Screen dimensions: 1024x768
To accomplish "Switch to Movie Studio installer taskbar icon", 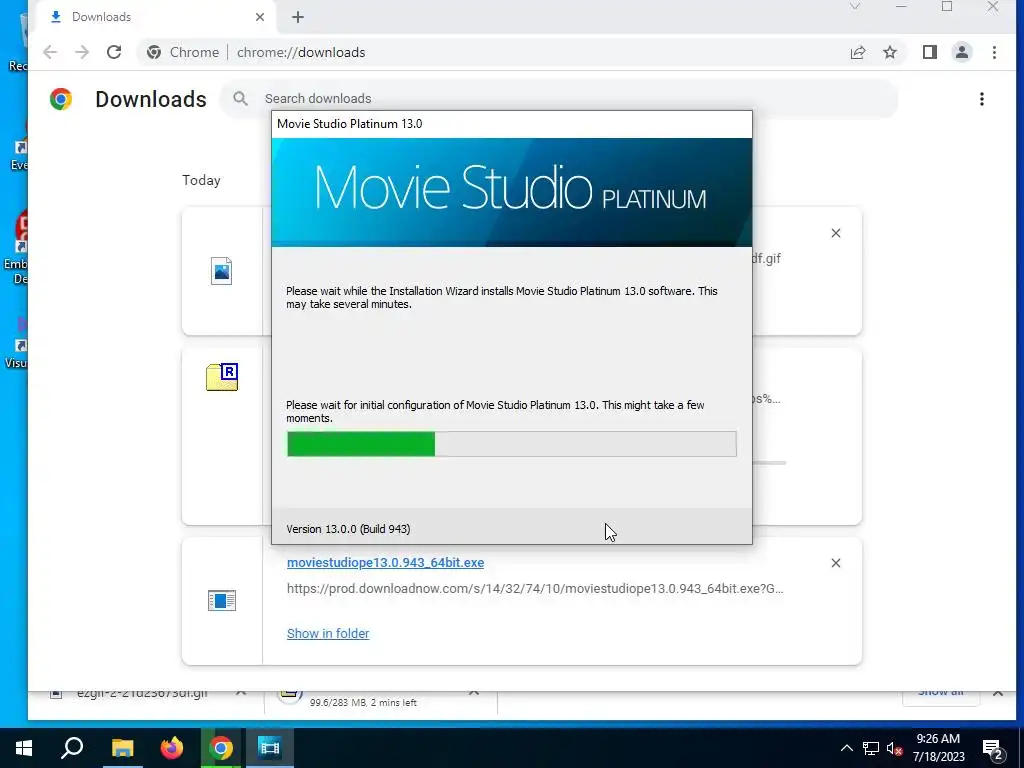I will coord(269,748).
